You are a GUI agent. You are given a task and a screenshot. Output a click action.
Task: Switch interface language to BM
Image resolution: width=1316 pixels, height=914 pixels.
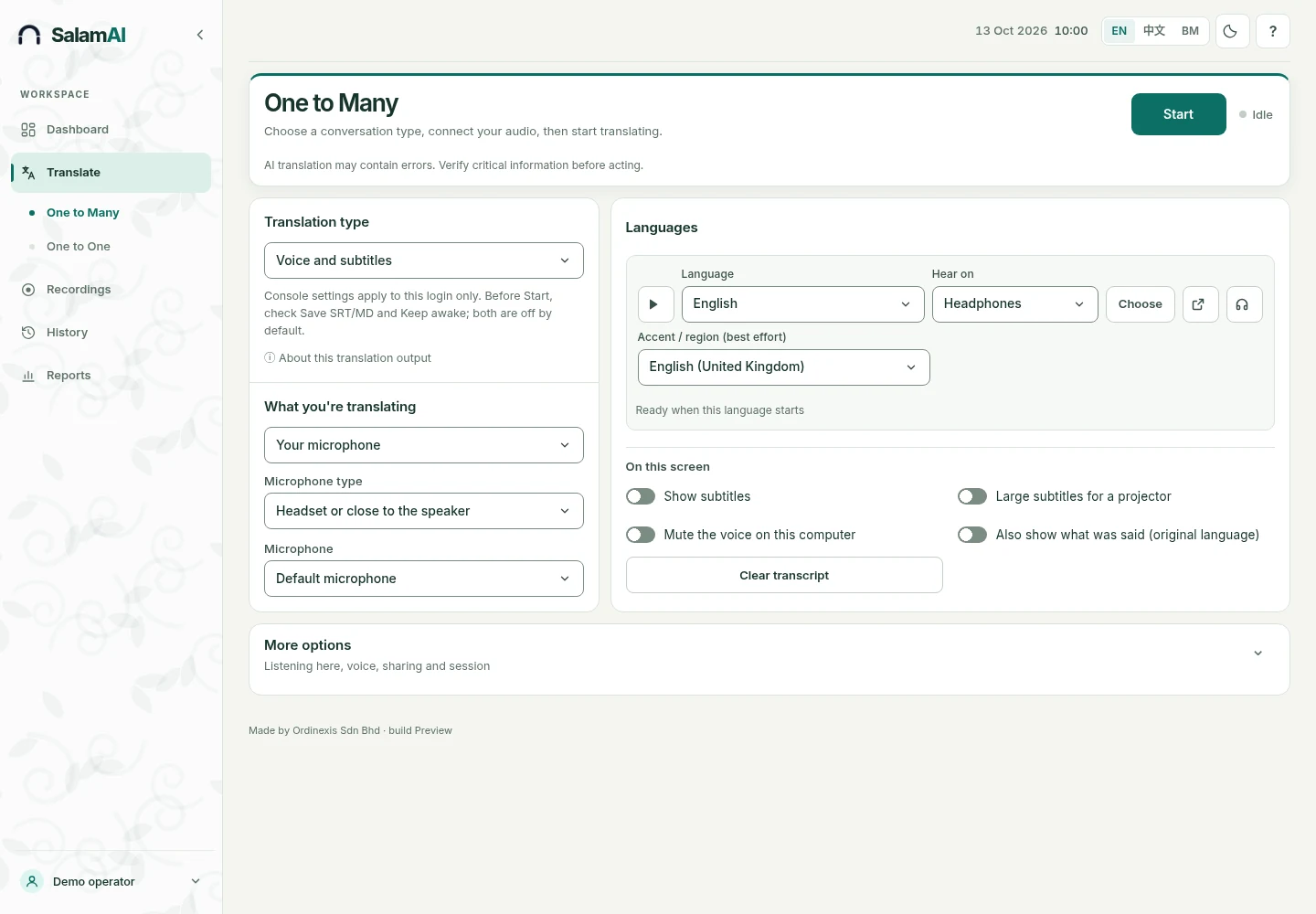point(1190,31)
